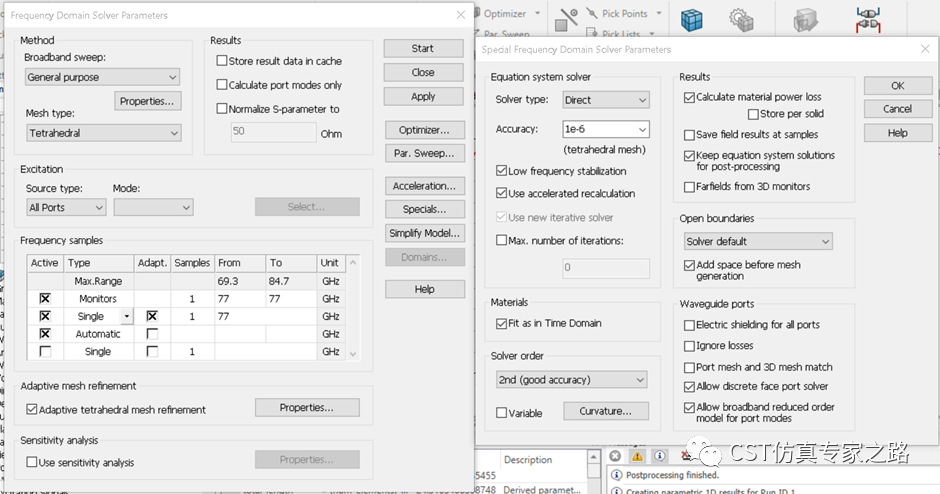
Task: Toggle Calculate material power loss checkbox
Action: 689,97
